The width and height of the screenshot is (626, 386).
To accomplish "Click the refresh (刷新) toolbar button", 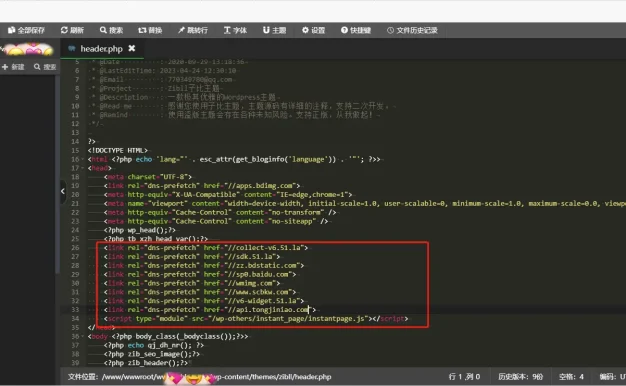I will (x=72, y=30).
